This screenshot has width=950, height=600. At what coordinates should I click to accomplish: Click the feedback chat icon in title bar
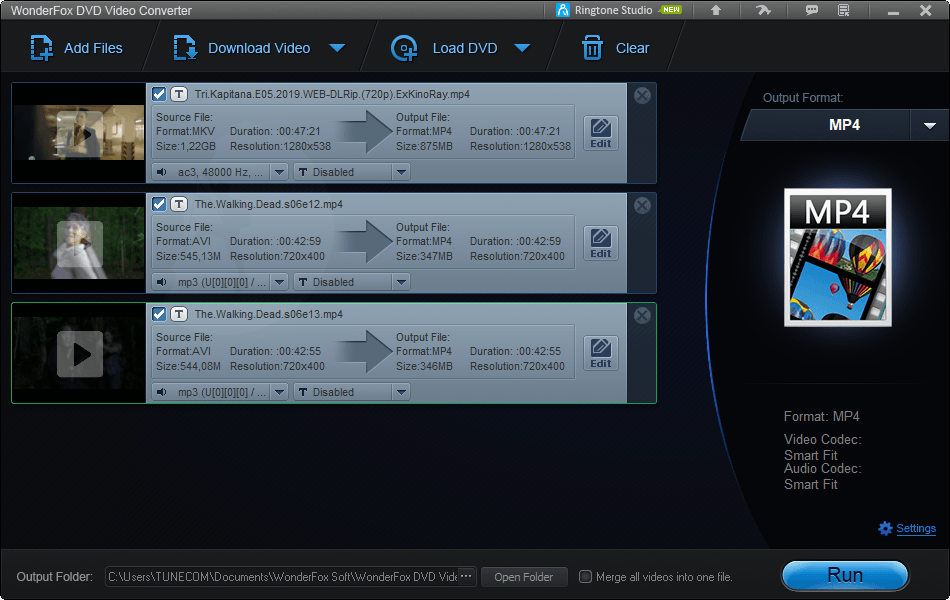tap(812, 10)
